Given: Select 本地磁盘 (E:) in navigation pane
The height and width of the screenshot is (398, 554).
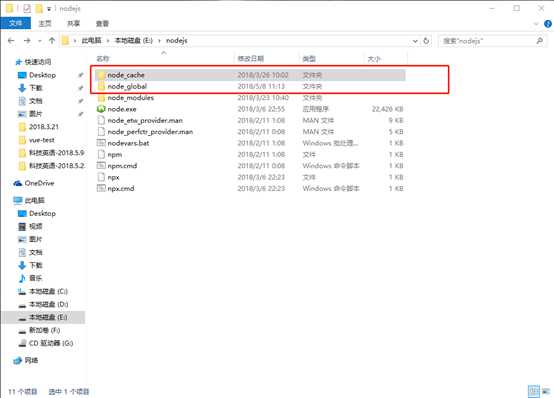Looking at the screenshot, I should coord(48,317).
